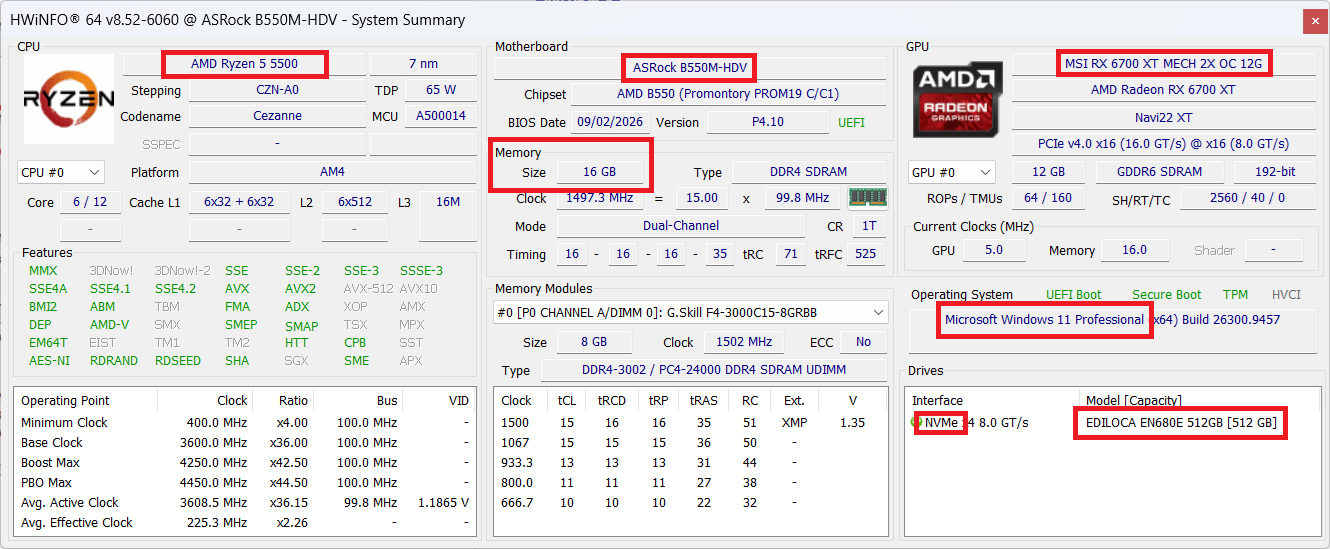Viewport: 1330px width, 549px height.
Task: Click the AM4 platform field
Action: click(x=334, y=172)
